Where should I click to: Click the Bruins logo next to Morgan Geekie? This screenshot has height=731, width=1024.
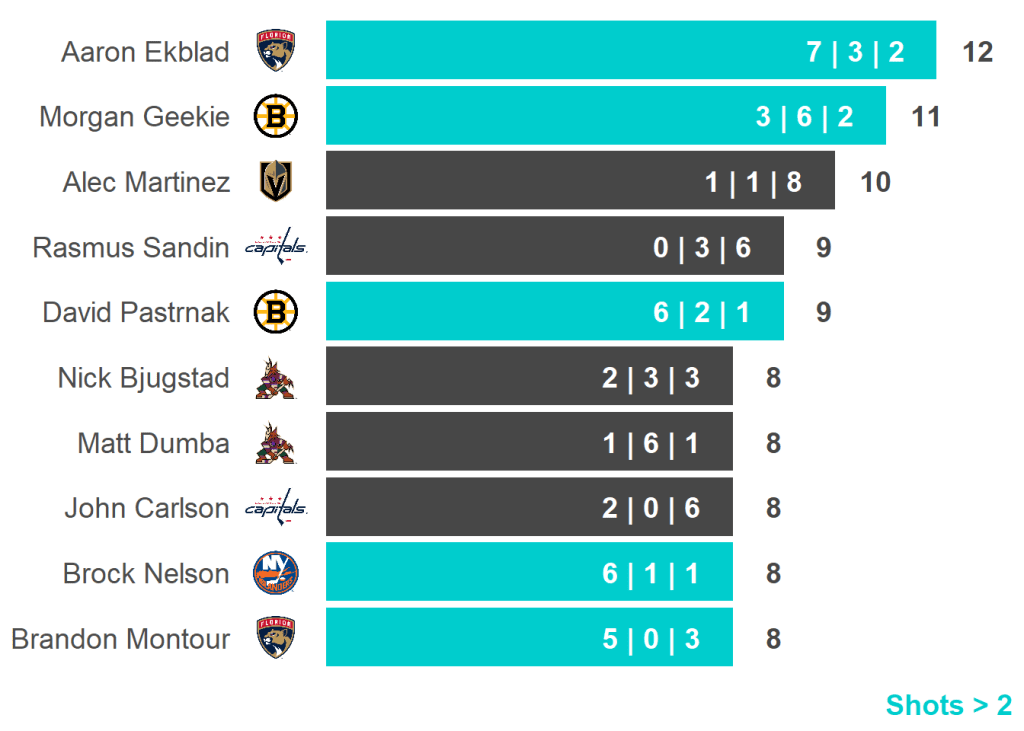[x=276, y=117]
